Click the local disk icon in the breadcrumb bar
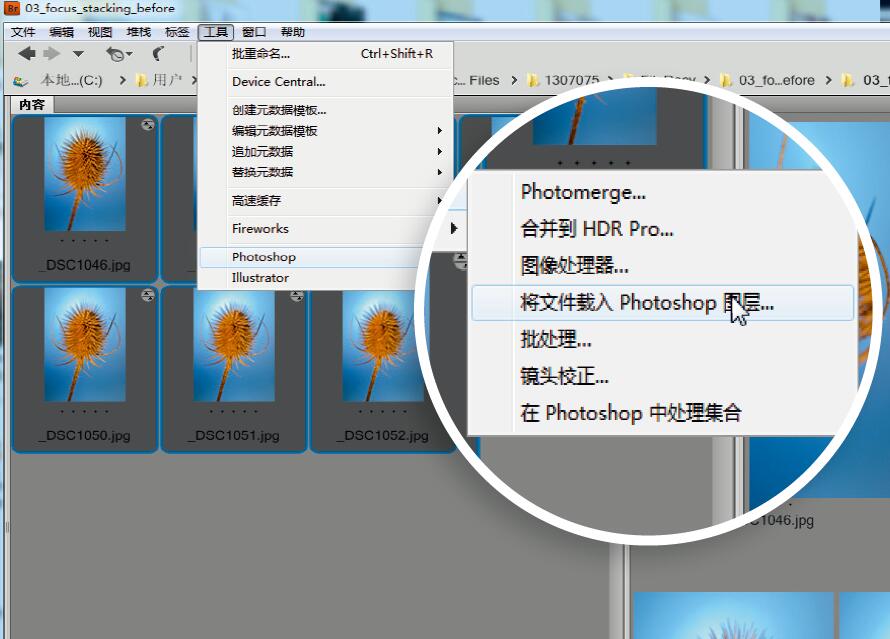This screenshot has height=639, width=890. (20, 80)
